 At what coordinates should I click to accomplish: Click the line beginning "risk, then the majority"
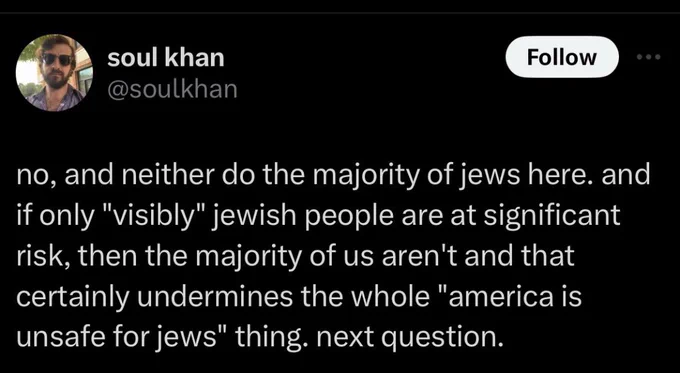pos(295,255)
